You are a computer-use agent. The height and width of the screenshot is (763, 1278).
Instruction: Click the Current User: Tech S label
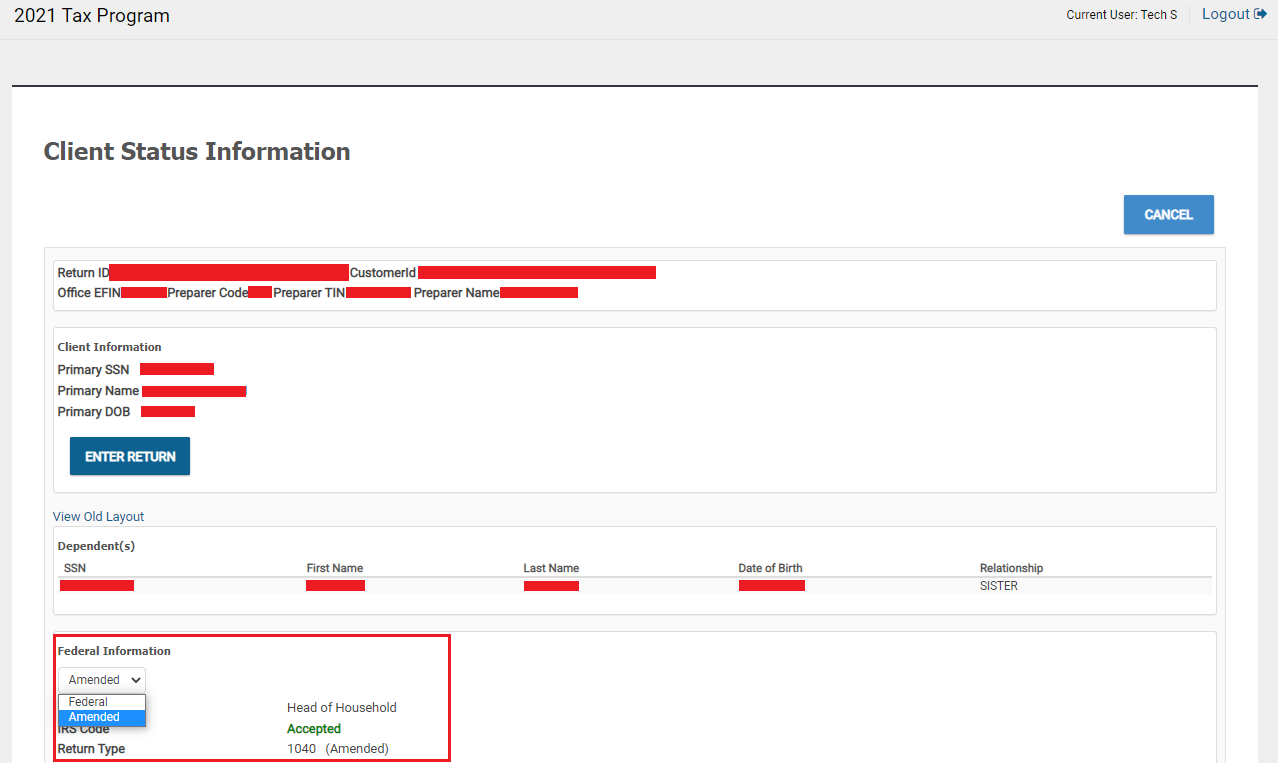click(1121, 15)
